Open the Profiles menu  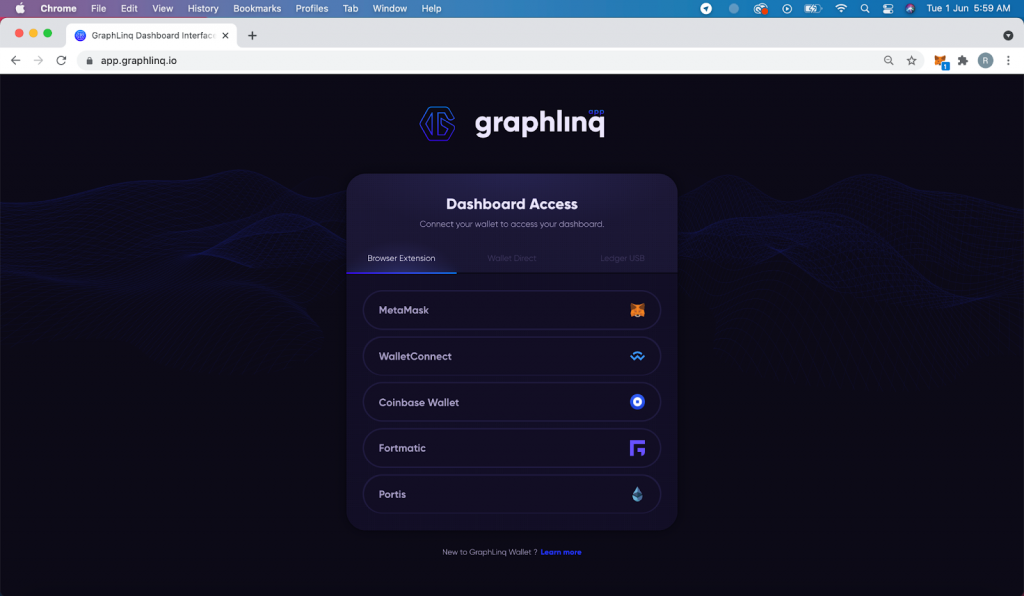point(312,8)
